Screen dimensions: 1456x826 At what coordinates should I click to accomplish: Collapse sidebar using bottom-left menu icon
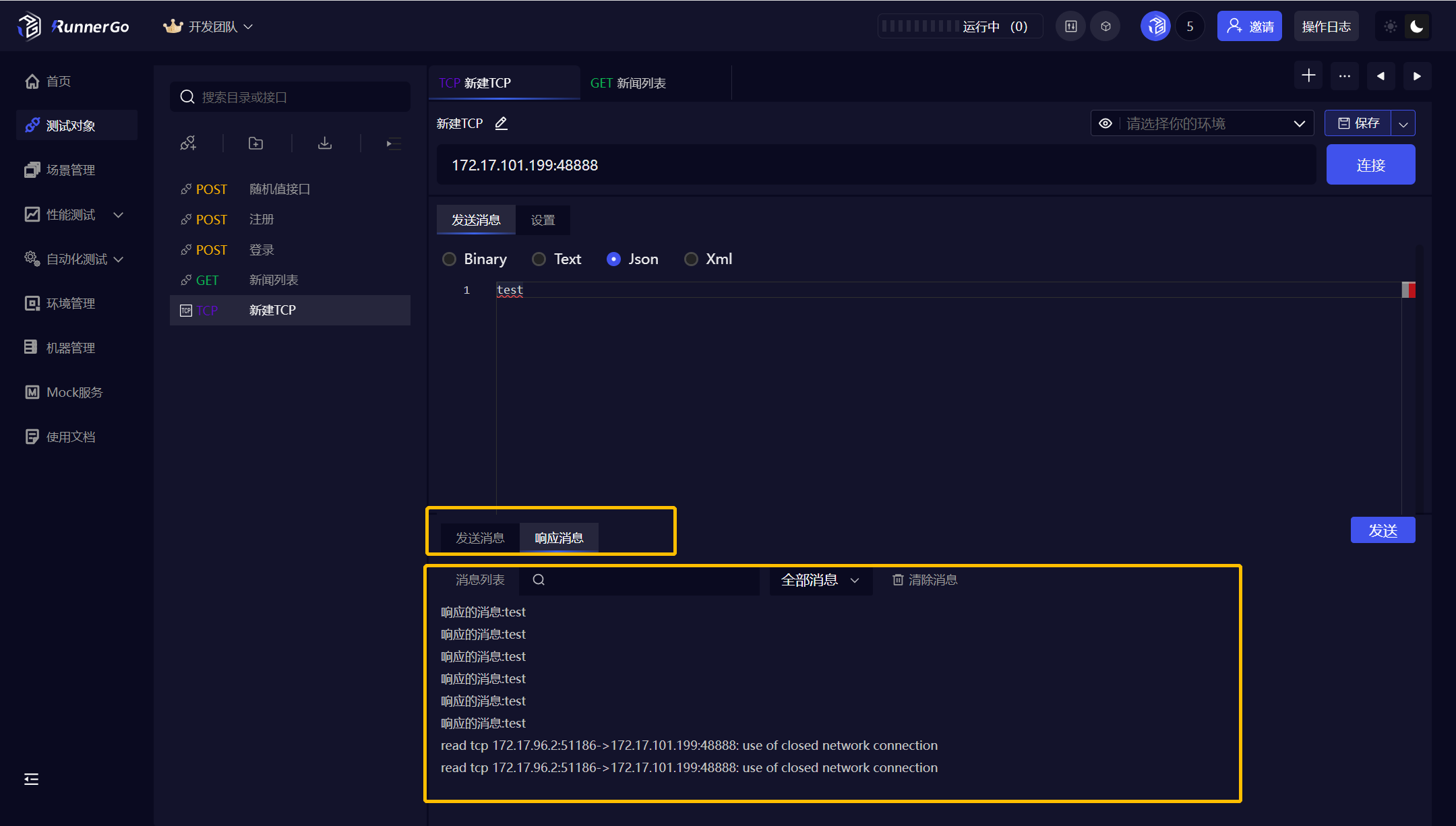[x=31, y=780]
